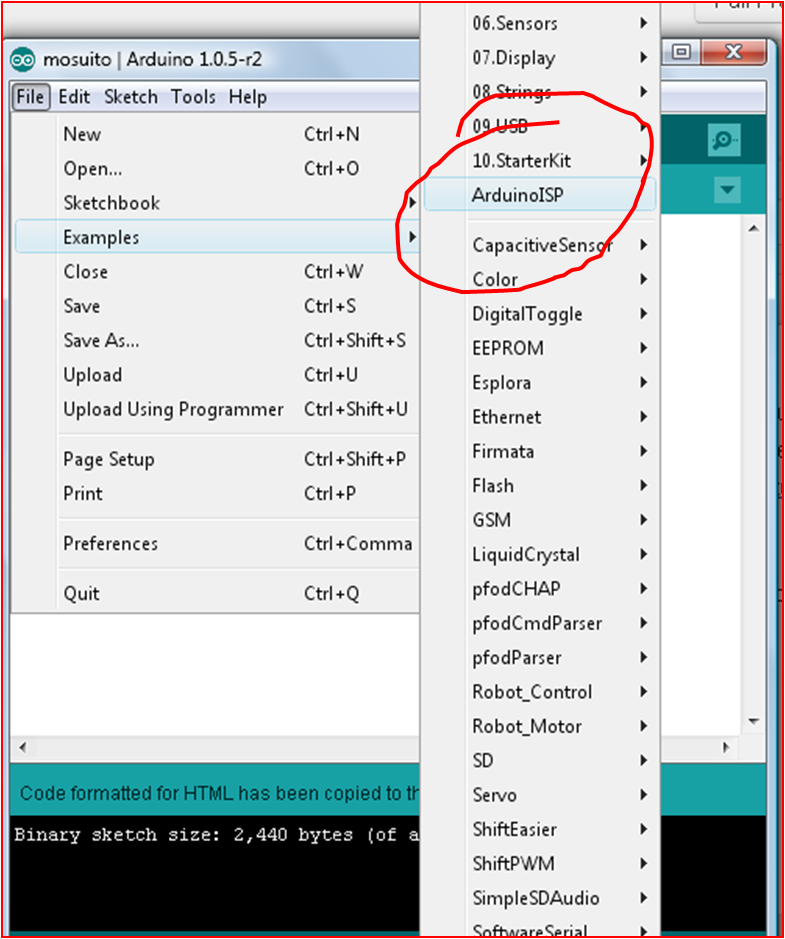Image resolution: width=785 pixels, height=939 pixels.
Task: Click horizontal scrollbar left arrow
Action: [x=22, y=747]
